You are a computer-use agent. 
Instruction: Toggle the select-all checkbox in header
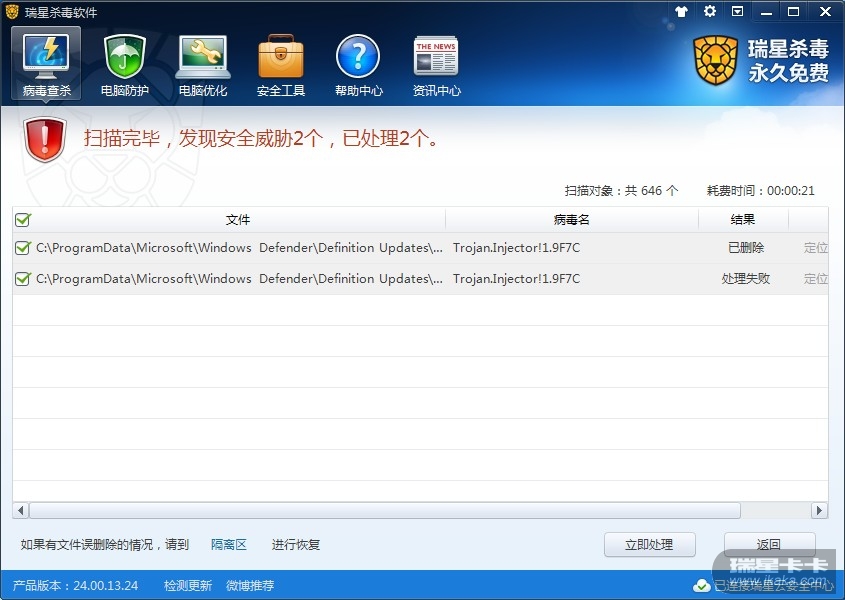[23, 219]
